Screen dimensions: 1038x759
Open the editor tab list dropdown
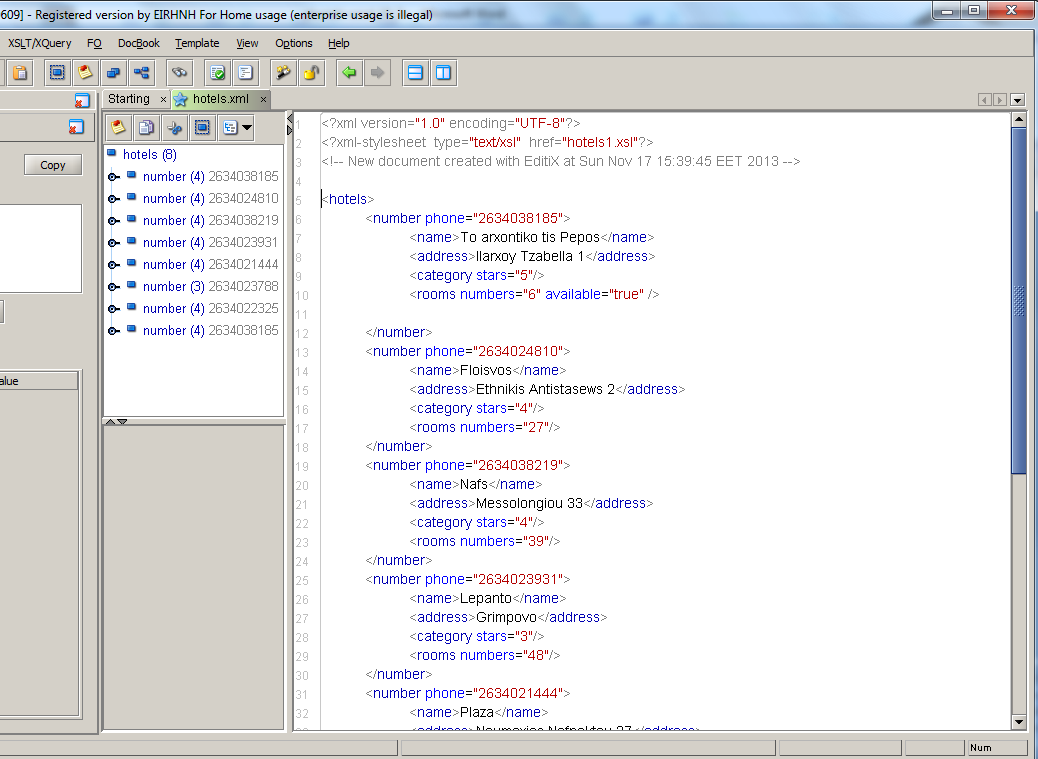point(1017,100)
